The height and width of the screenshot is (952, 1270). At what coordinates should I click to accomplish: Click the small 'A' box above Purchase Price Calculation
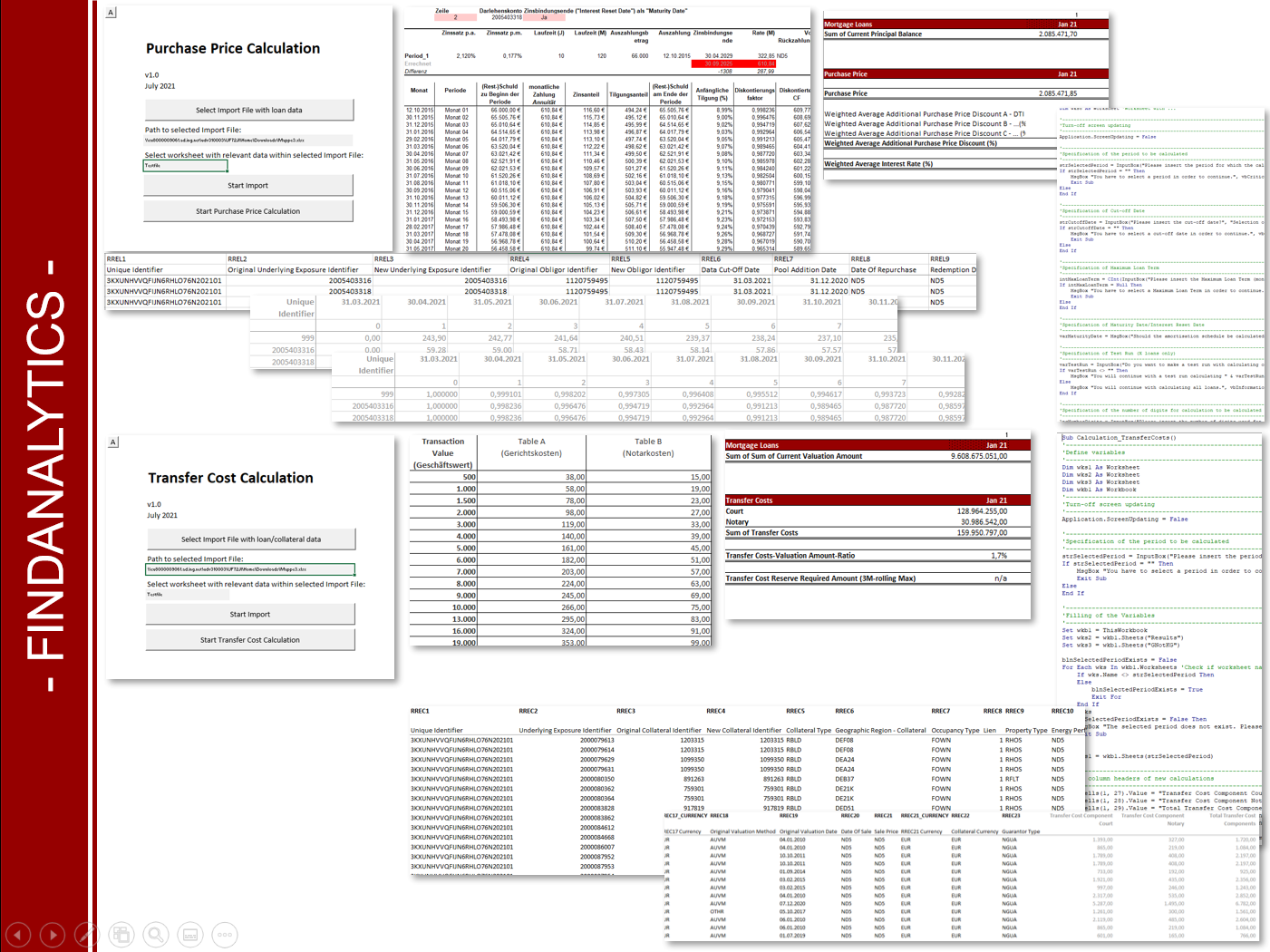(x=111, y=13)
